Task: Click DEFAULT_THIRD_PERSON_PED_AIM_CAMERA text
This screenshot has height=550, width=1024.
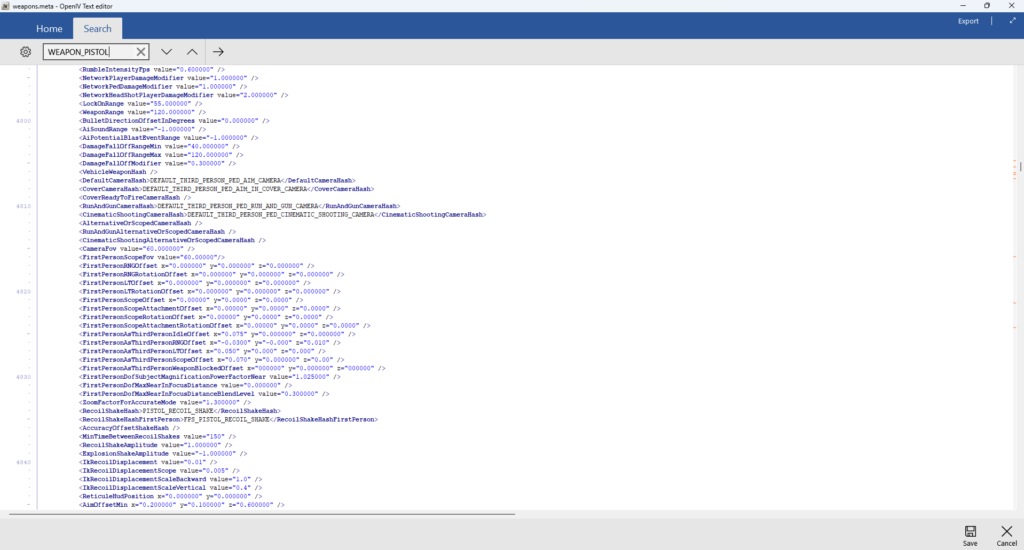Action: (215, 180)
